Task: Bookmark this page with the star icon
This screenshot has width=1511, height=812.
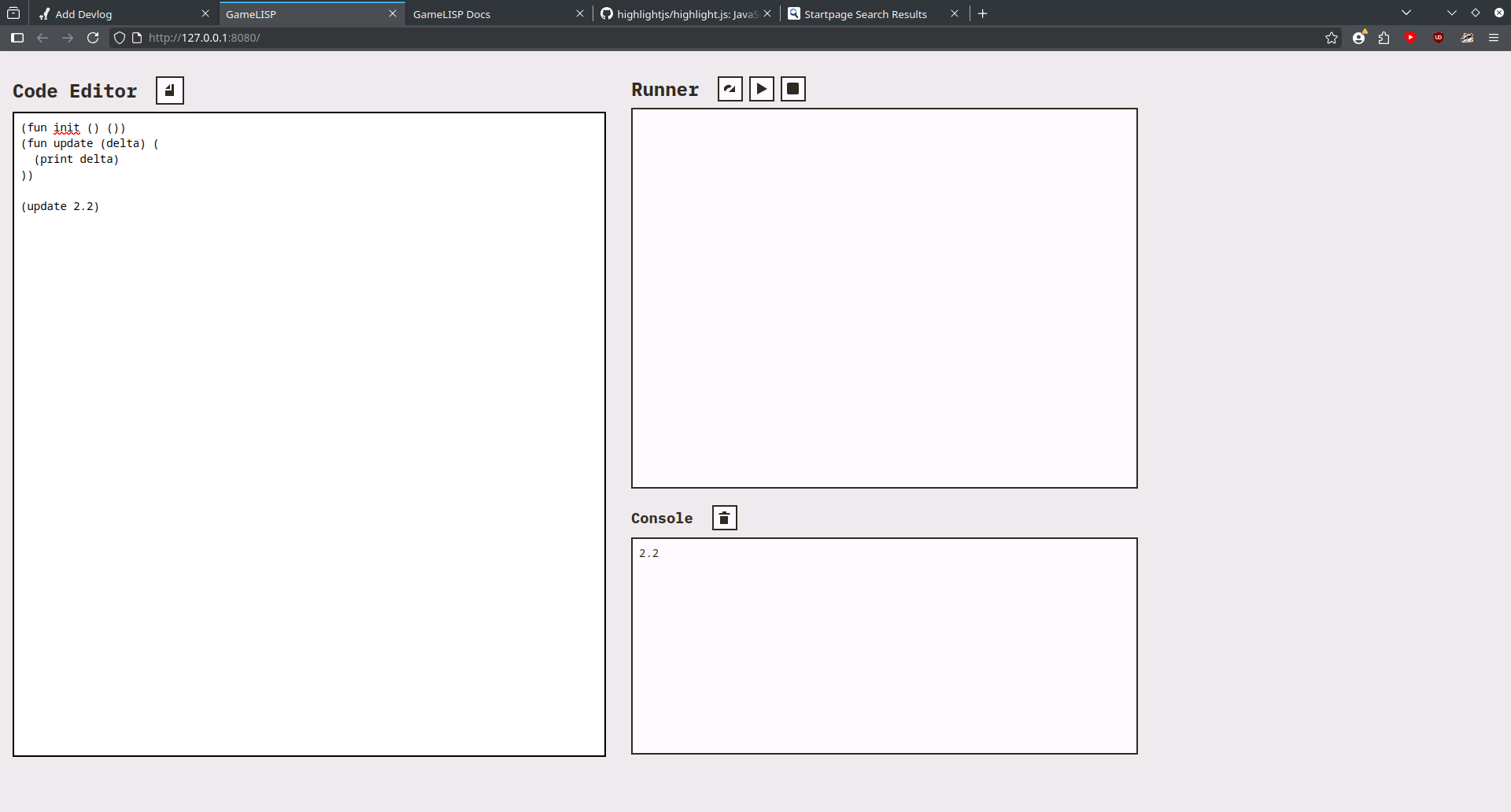Action: 1331,38
